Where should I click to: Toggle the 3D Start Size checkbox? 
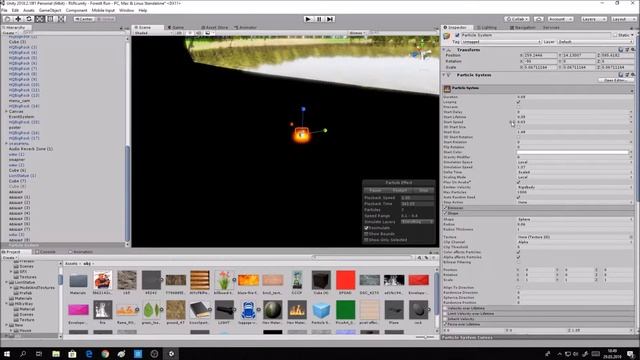518,127
